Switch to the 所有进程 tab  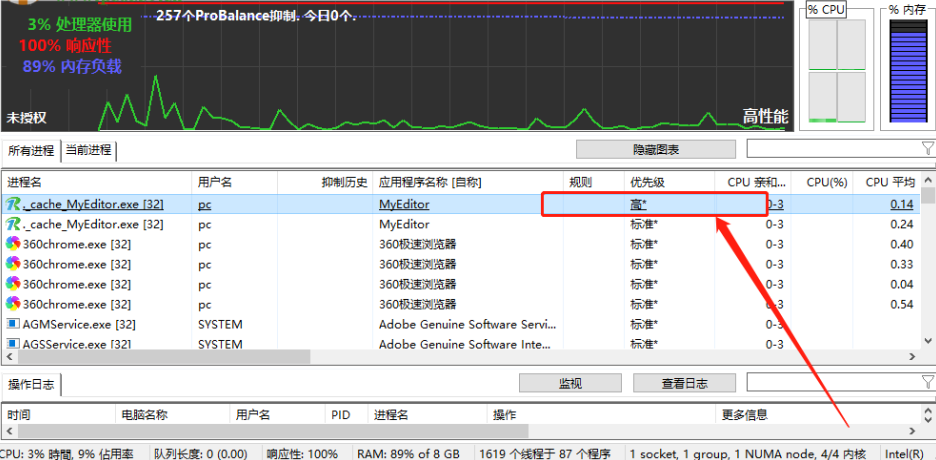tap(31, 150)
